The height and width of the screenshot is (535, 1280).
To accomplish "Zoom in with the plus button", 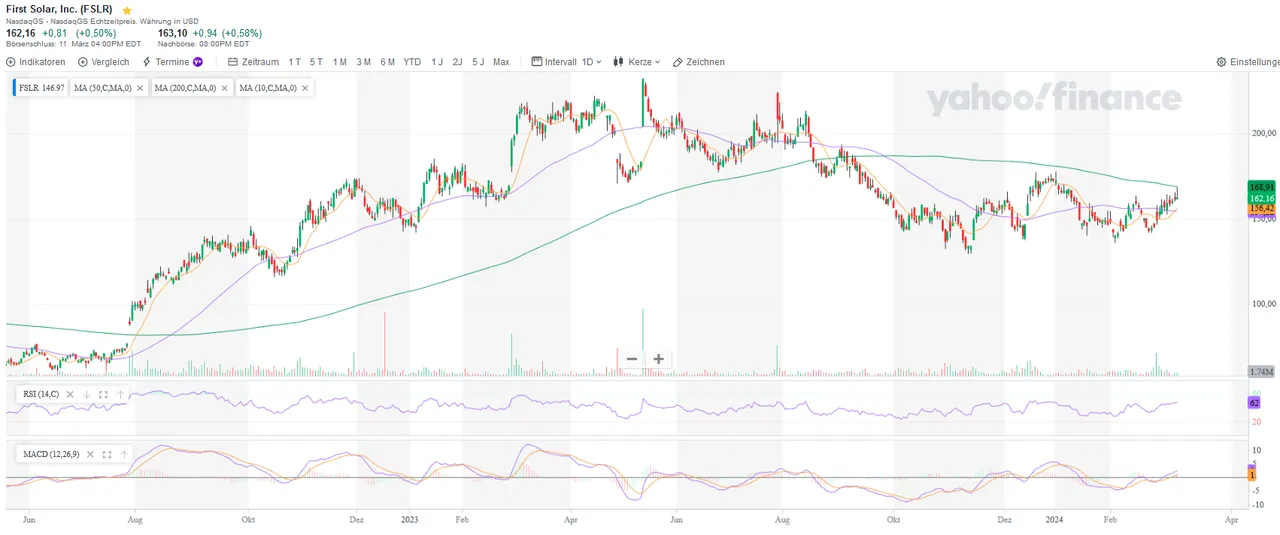I will click(658, 359).
